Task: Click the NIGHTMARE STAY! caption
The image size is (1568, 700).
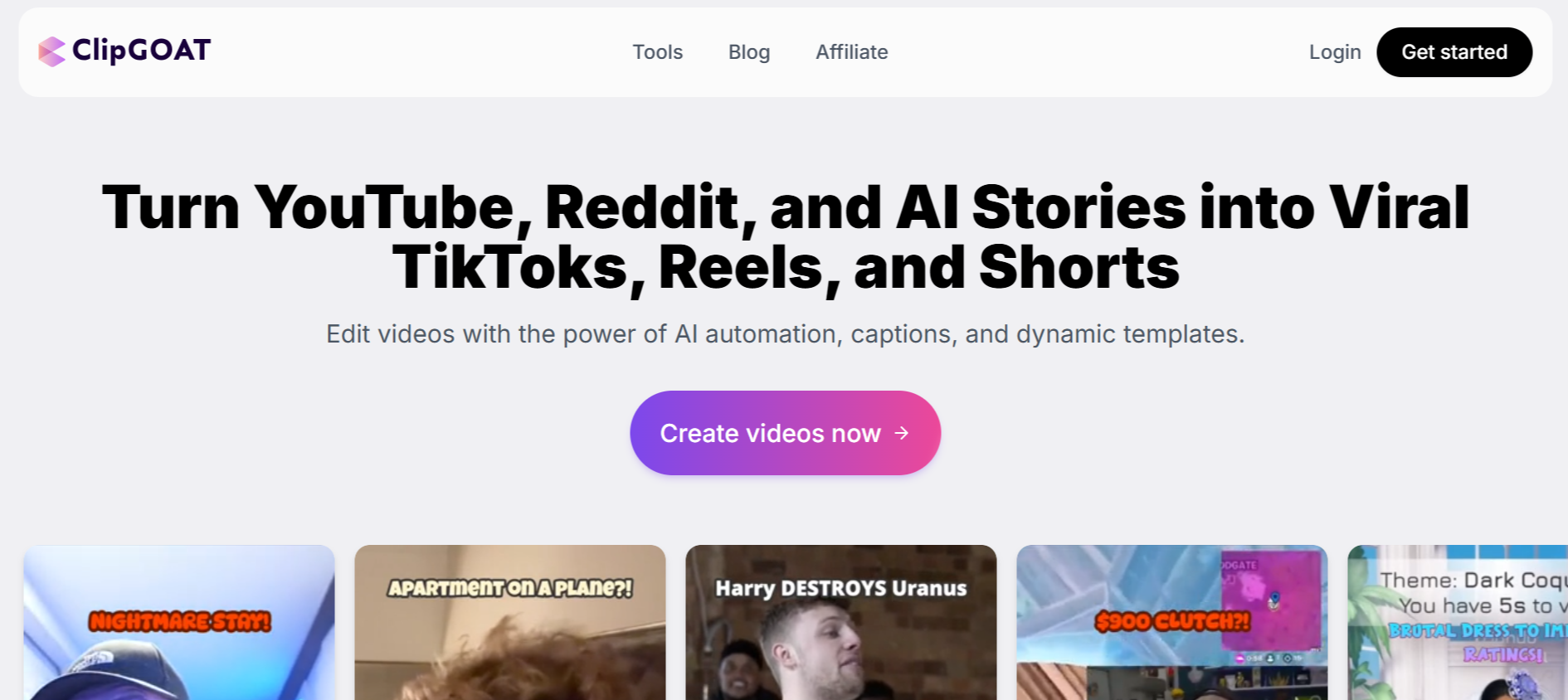Action: click(180, 621)
